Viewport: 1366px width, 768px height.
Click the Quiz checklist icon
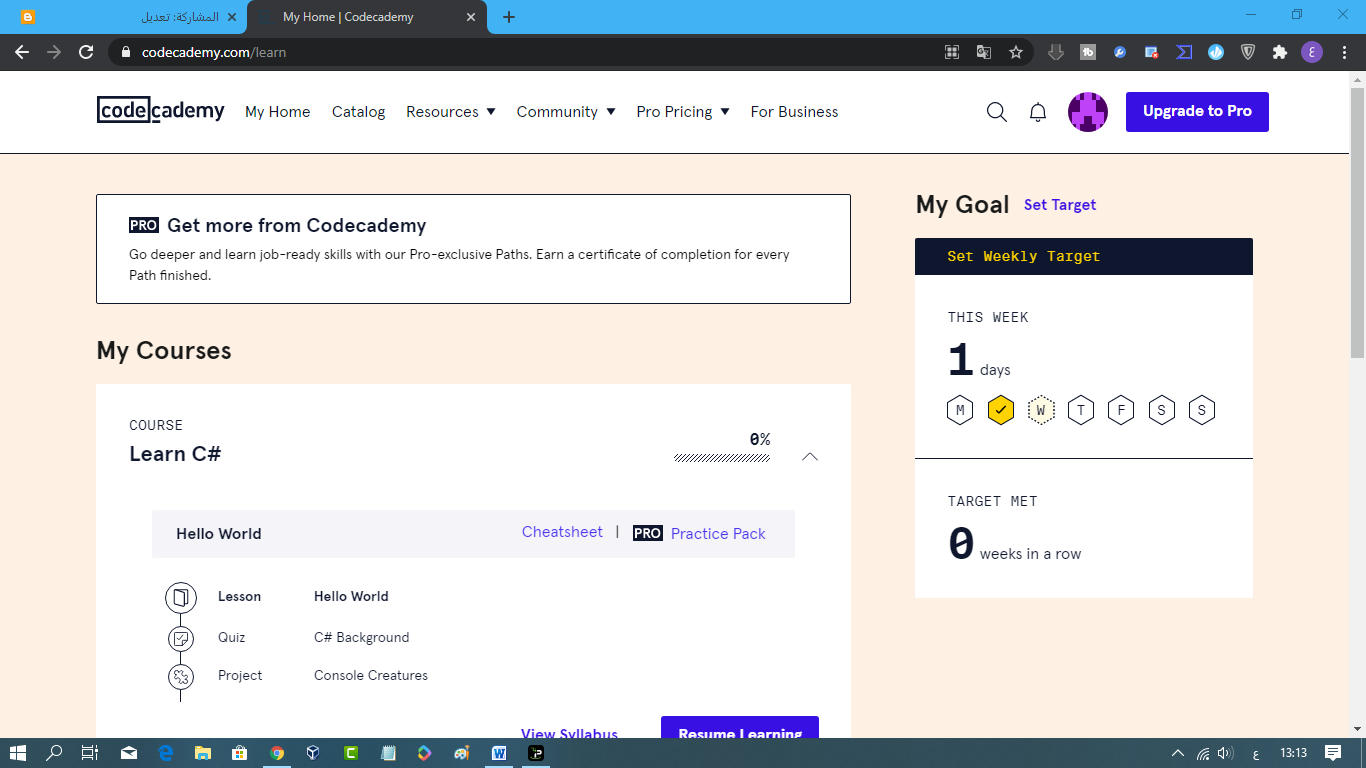(181, 638)
